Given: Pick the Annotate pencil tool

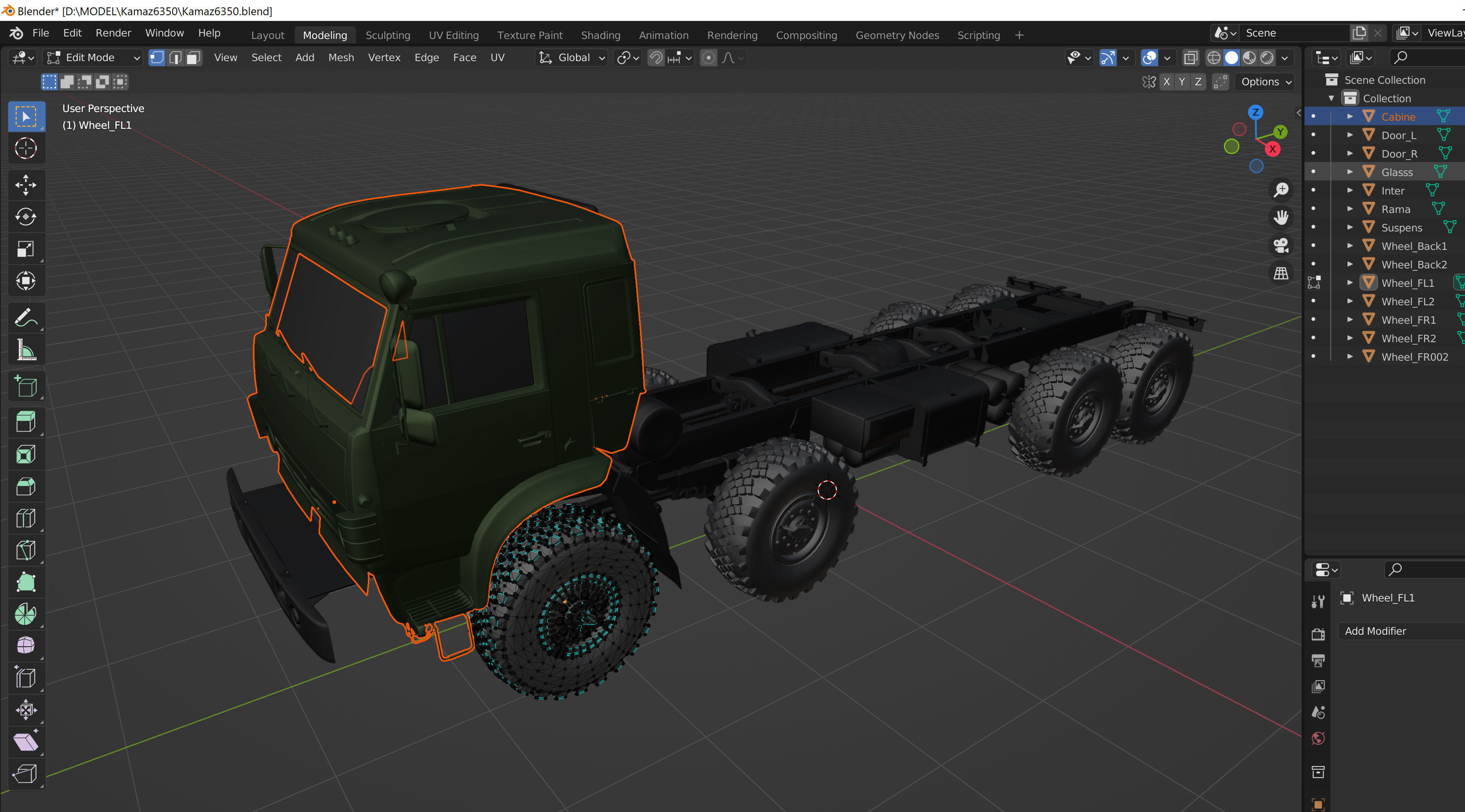Looking at the screenshot, I should tap(25, 318).
